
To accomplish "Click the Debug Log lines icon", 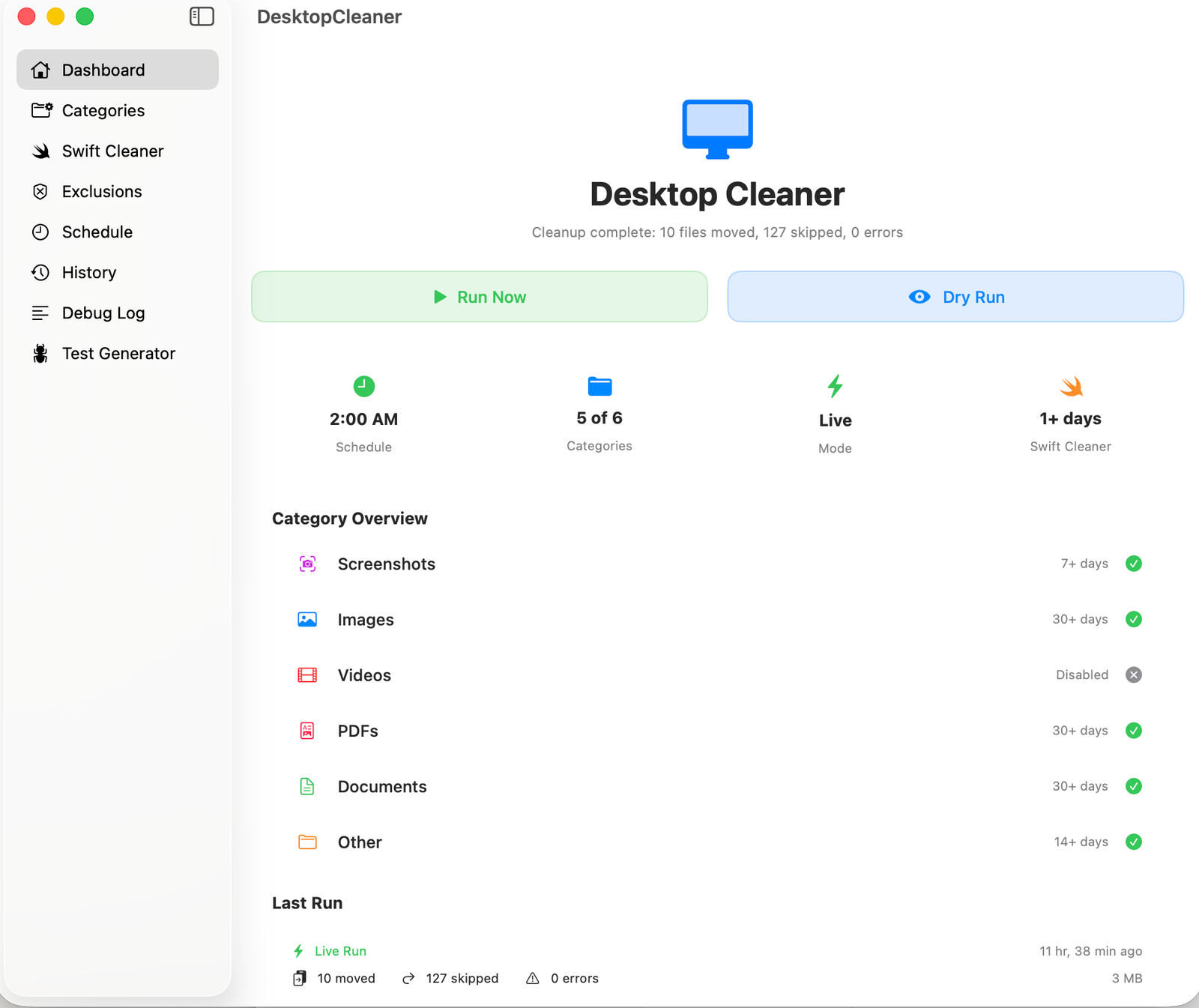I will click(41, 313).
